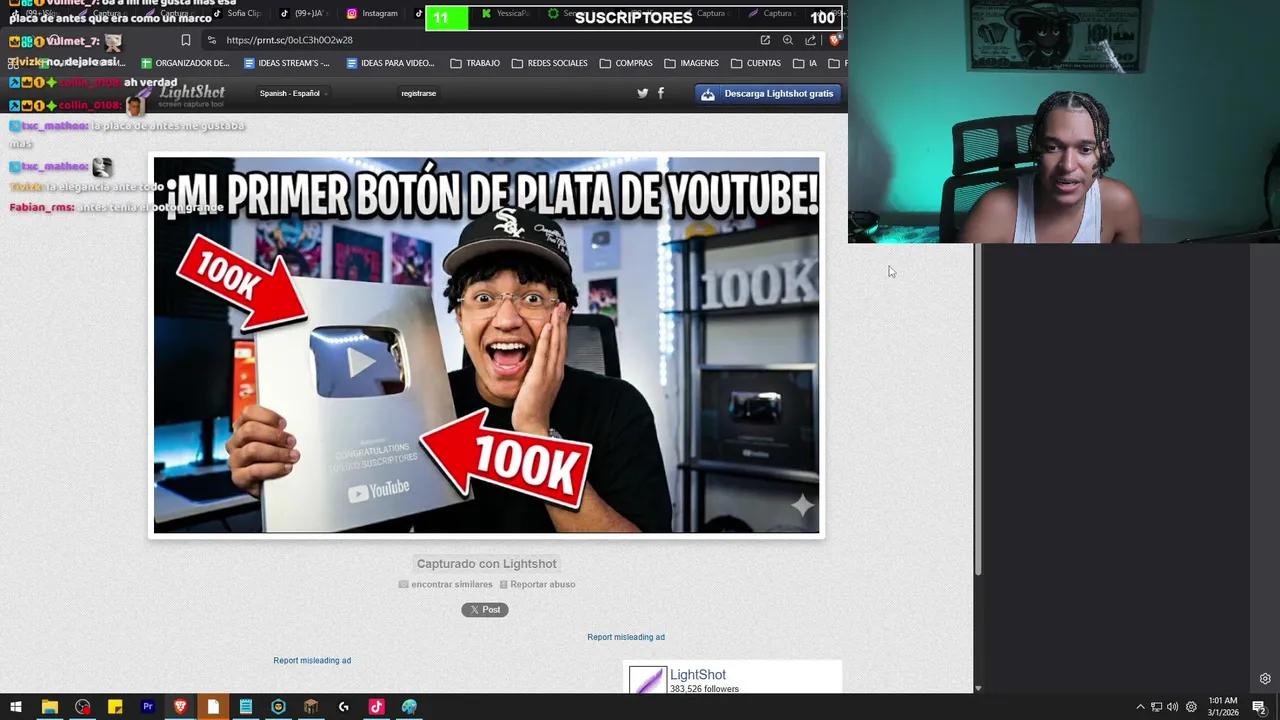Expand the IMAGENES bookmarks folder
The width and height of the screenshot is (1280, 720).
pos(691,63)
